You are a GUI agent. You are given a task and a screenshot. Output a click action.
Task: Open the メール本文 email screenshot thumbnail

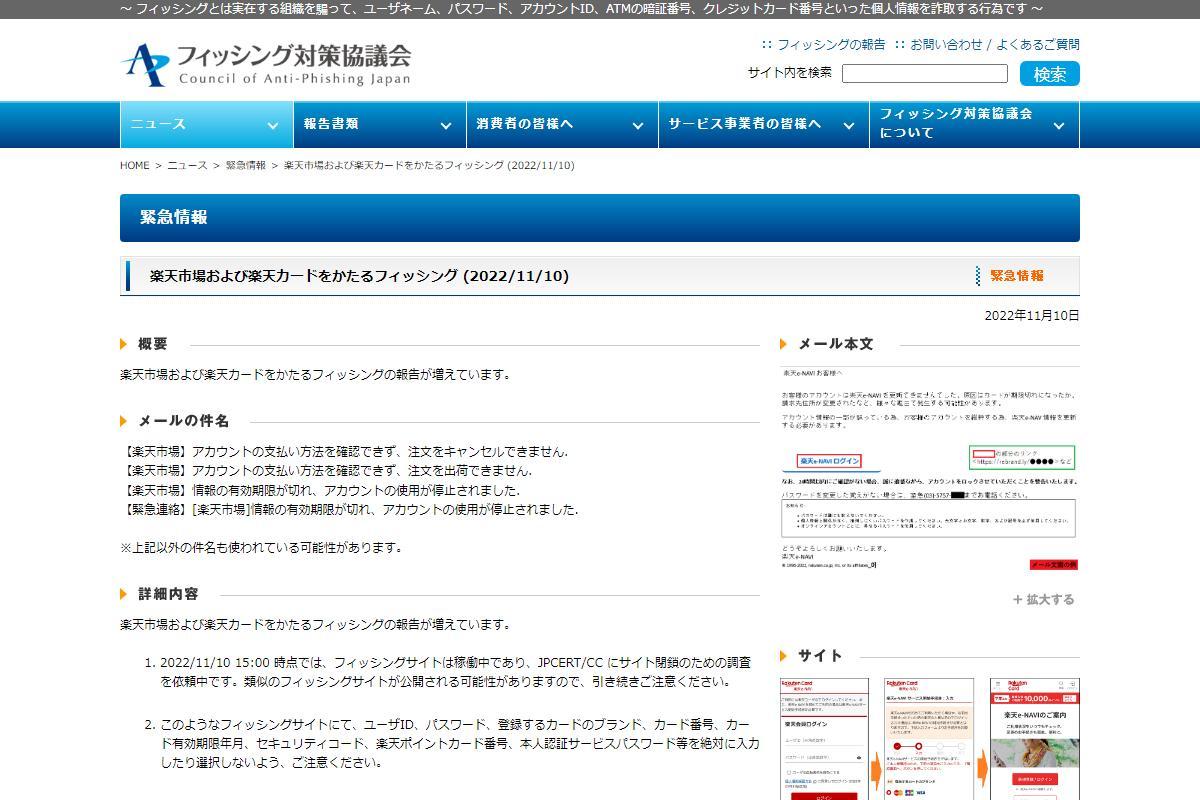(x=929, y=469)
